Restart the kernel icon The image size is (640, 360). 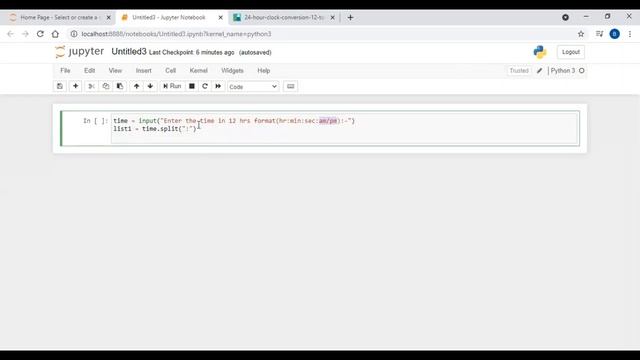(205, 86)
